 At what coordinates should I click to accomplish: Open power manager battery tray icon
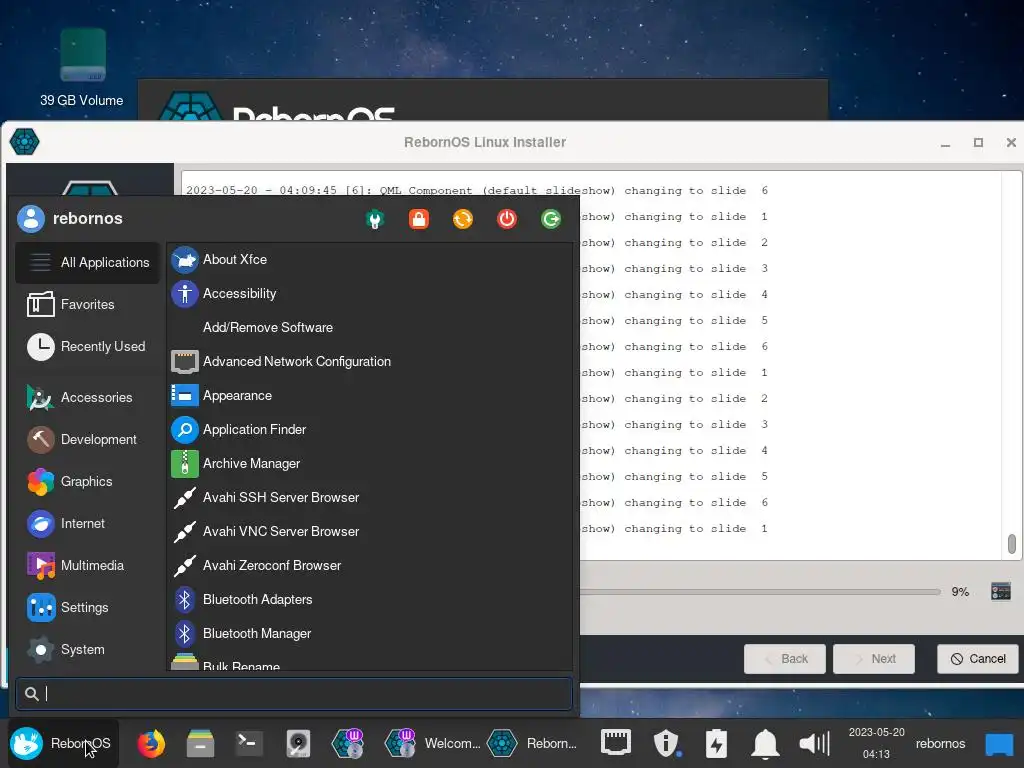pyautogui.click(x=716, y=743)
